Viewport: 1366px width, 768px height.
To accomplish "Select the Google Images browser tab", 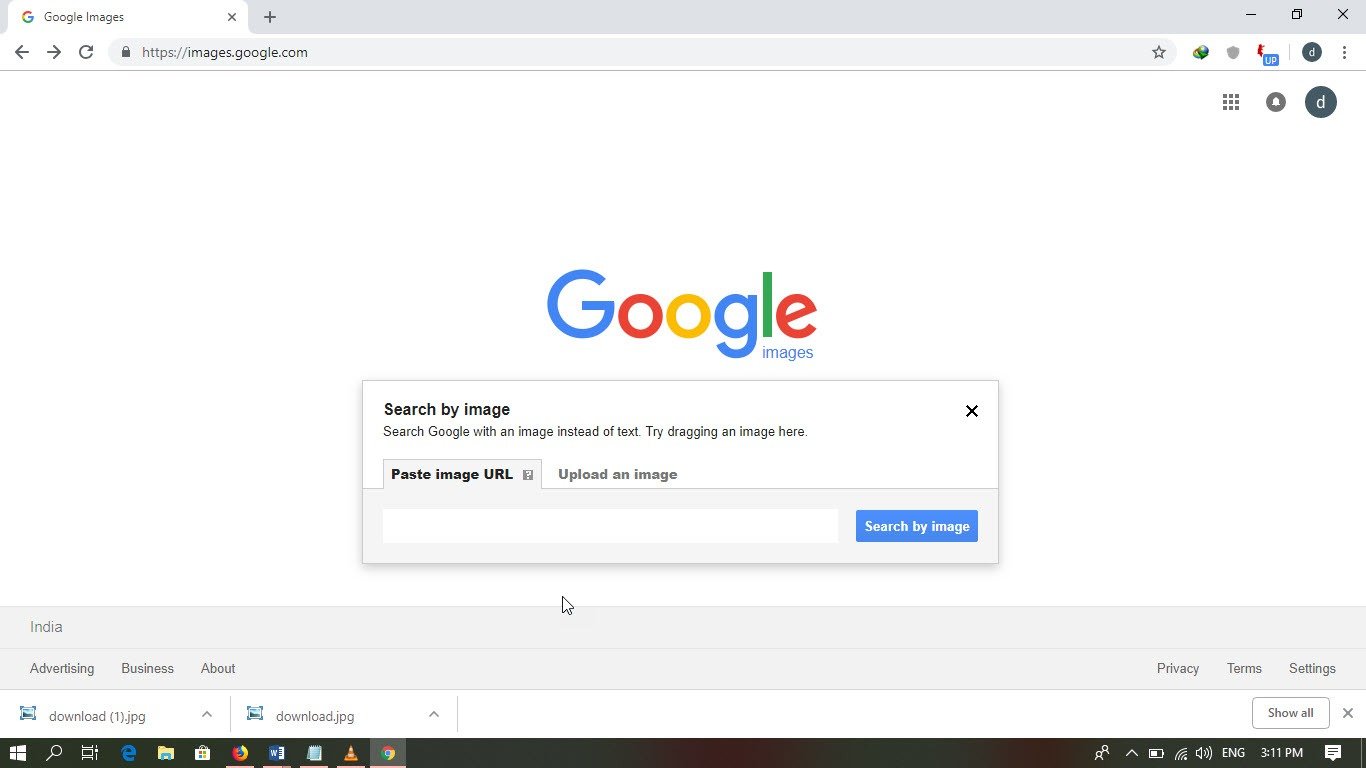I will [x=128, y=17].
